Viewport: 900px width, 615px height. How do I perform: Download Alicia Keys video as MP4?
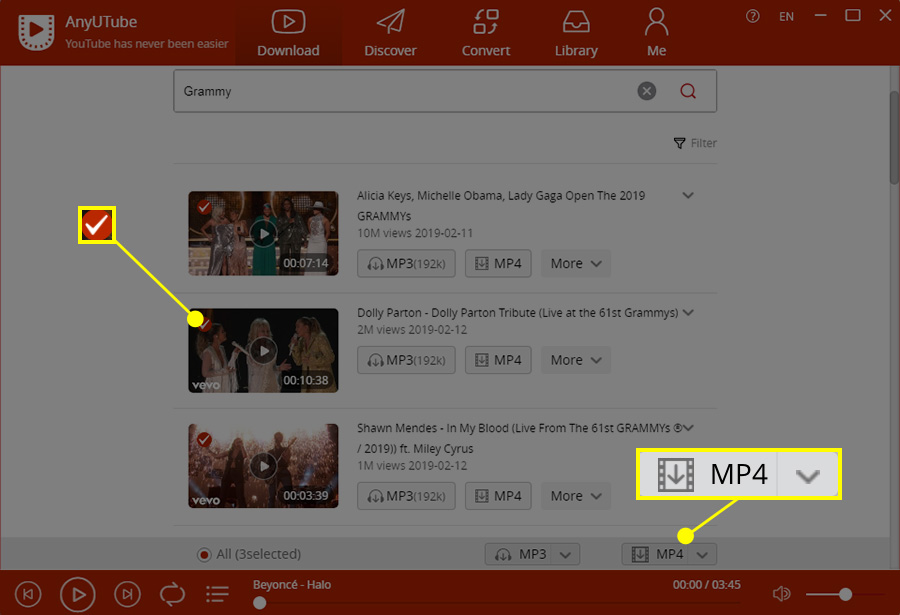(498, 264)
